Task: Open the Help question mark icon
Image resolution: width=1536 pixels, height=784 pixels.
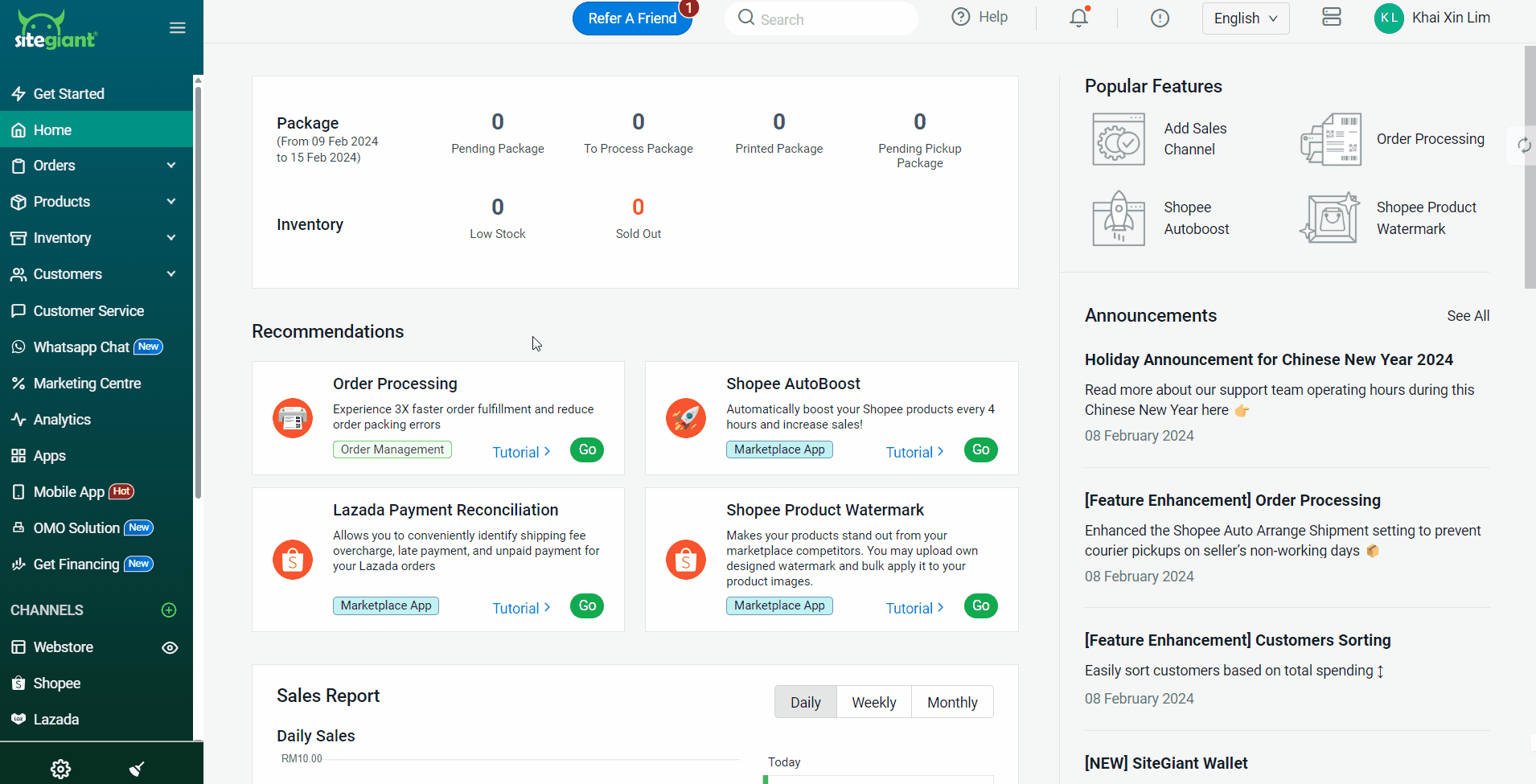Action: (x=960, y=17)
